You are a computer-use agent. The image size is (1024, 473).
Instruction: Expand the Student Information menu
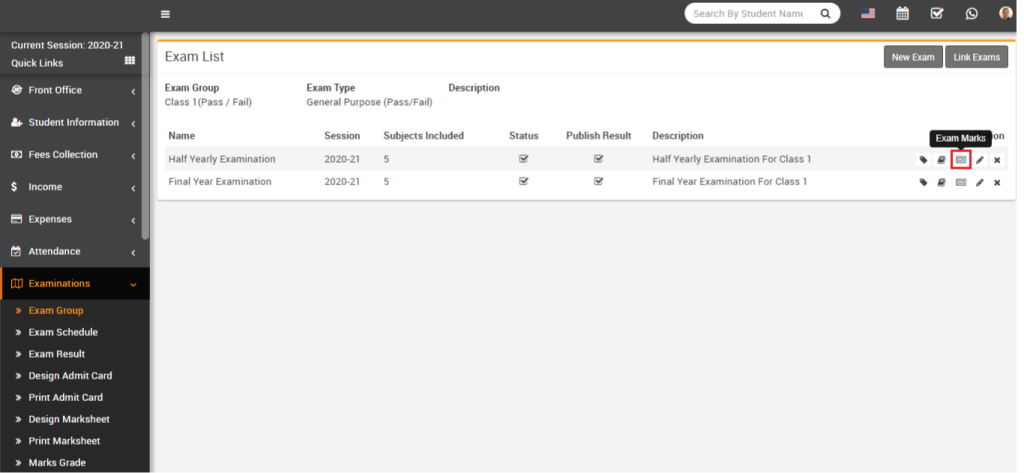(74, 122)
